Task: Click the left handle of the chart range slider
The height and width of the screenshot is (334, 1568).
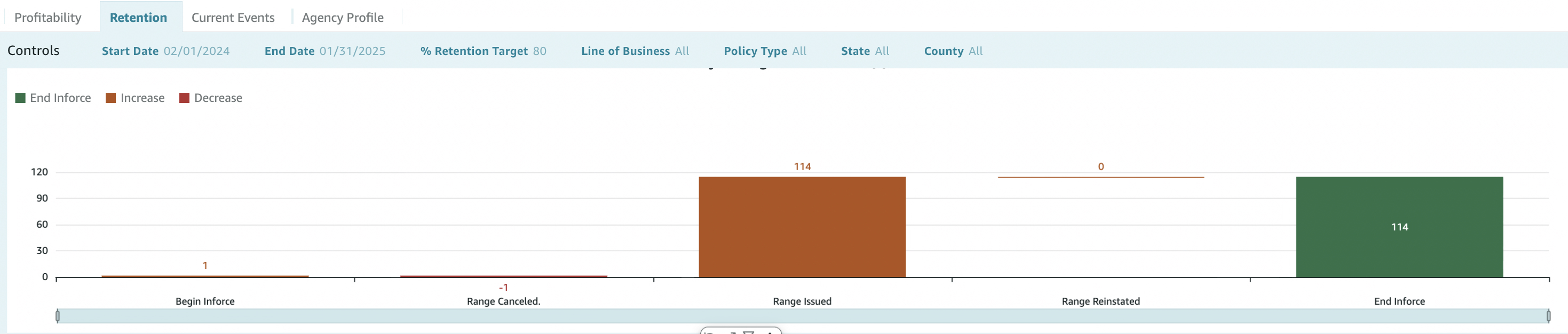Action: point(58,316)
